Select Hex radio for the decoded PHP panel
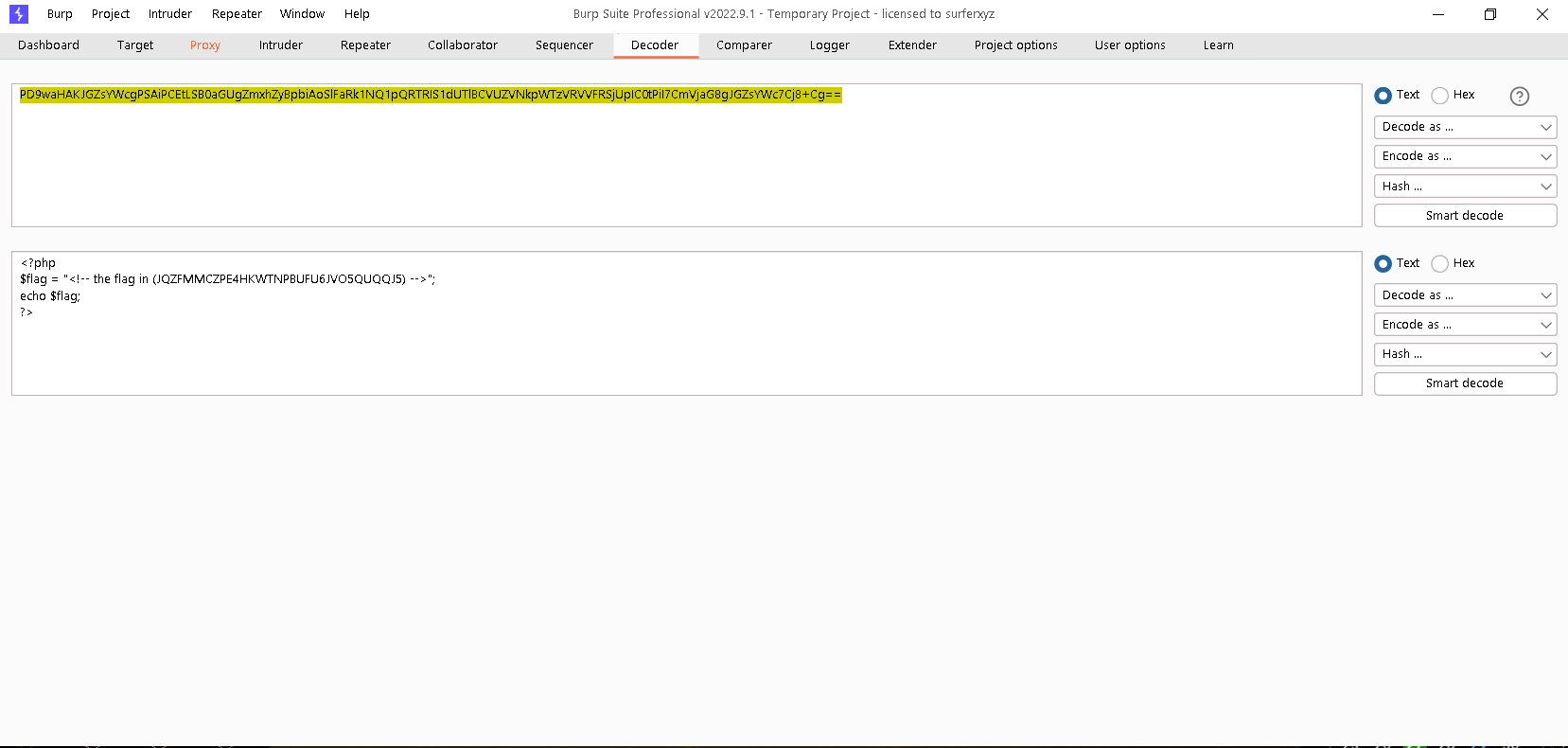The width and height of the screenshot is (1568, 748). (x=1439, y=264)
